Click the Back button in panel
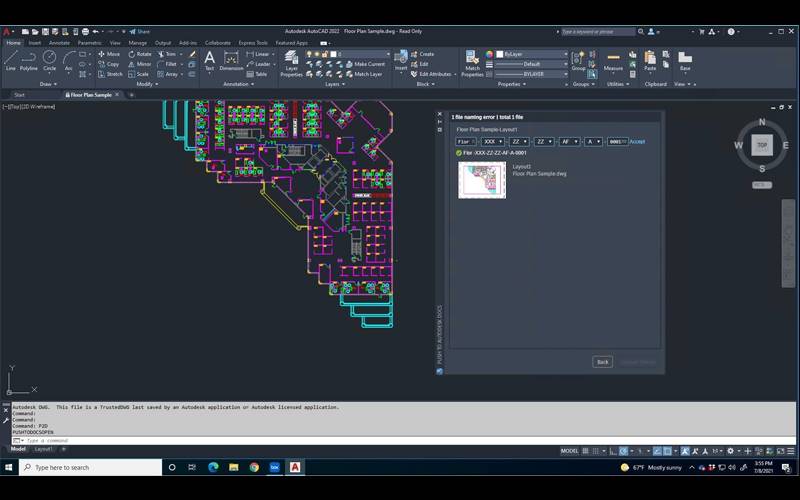The width and height of the screenshot is (800, 500). (x=602, y=362)
